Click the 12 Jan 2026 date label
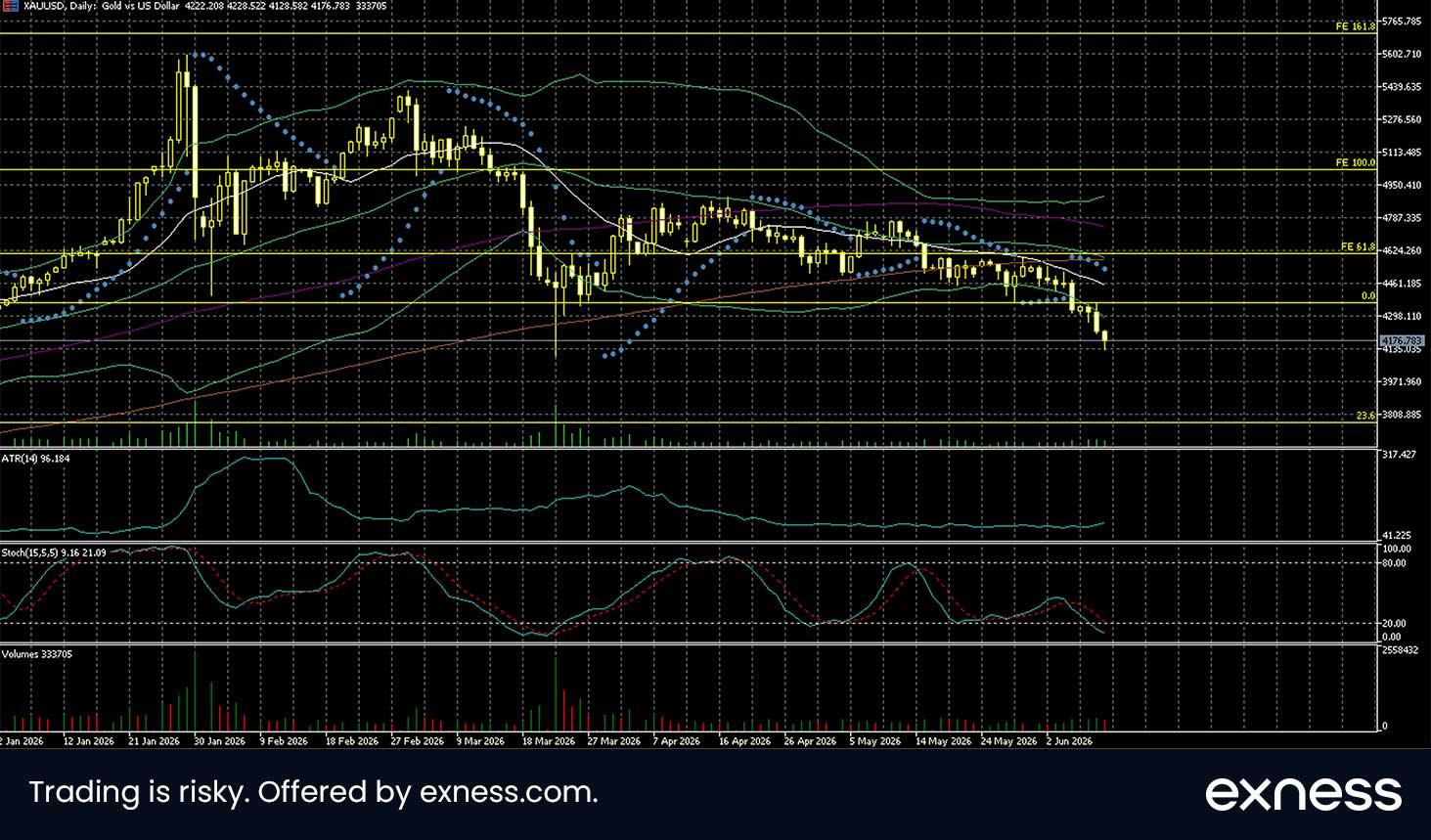 (88, 741)
